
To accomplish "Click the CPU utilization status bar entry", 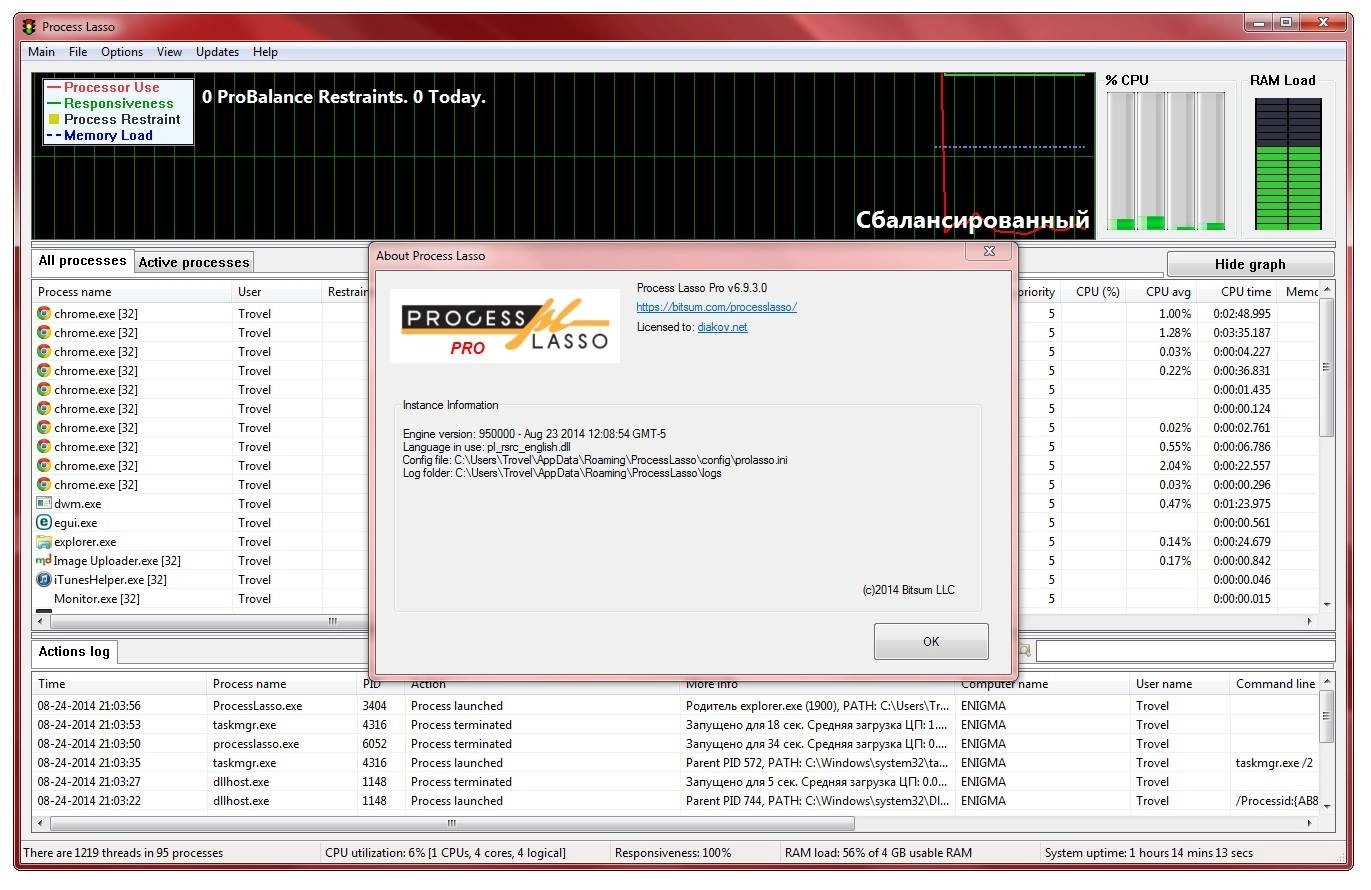I will 445,853.
